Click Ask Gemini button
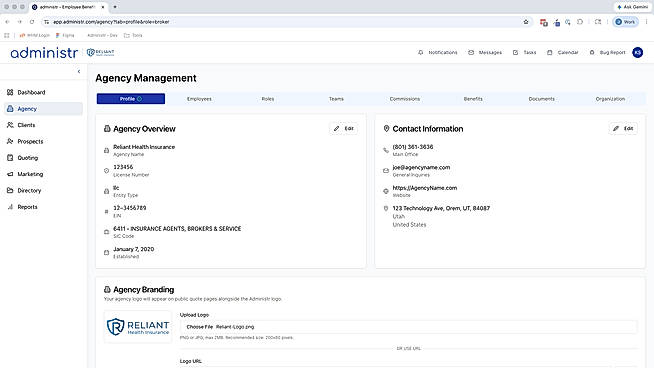 [x=633, y=7]
